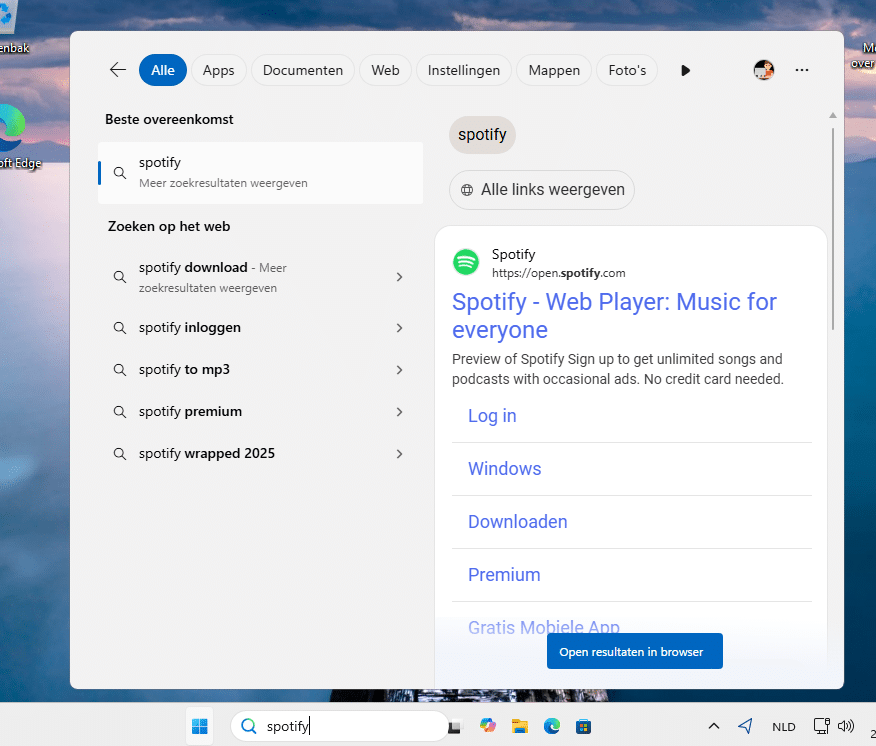Expand the spotify premium suggestion

pyautogui.click(x=399, y=411)
